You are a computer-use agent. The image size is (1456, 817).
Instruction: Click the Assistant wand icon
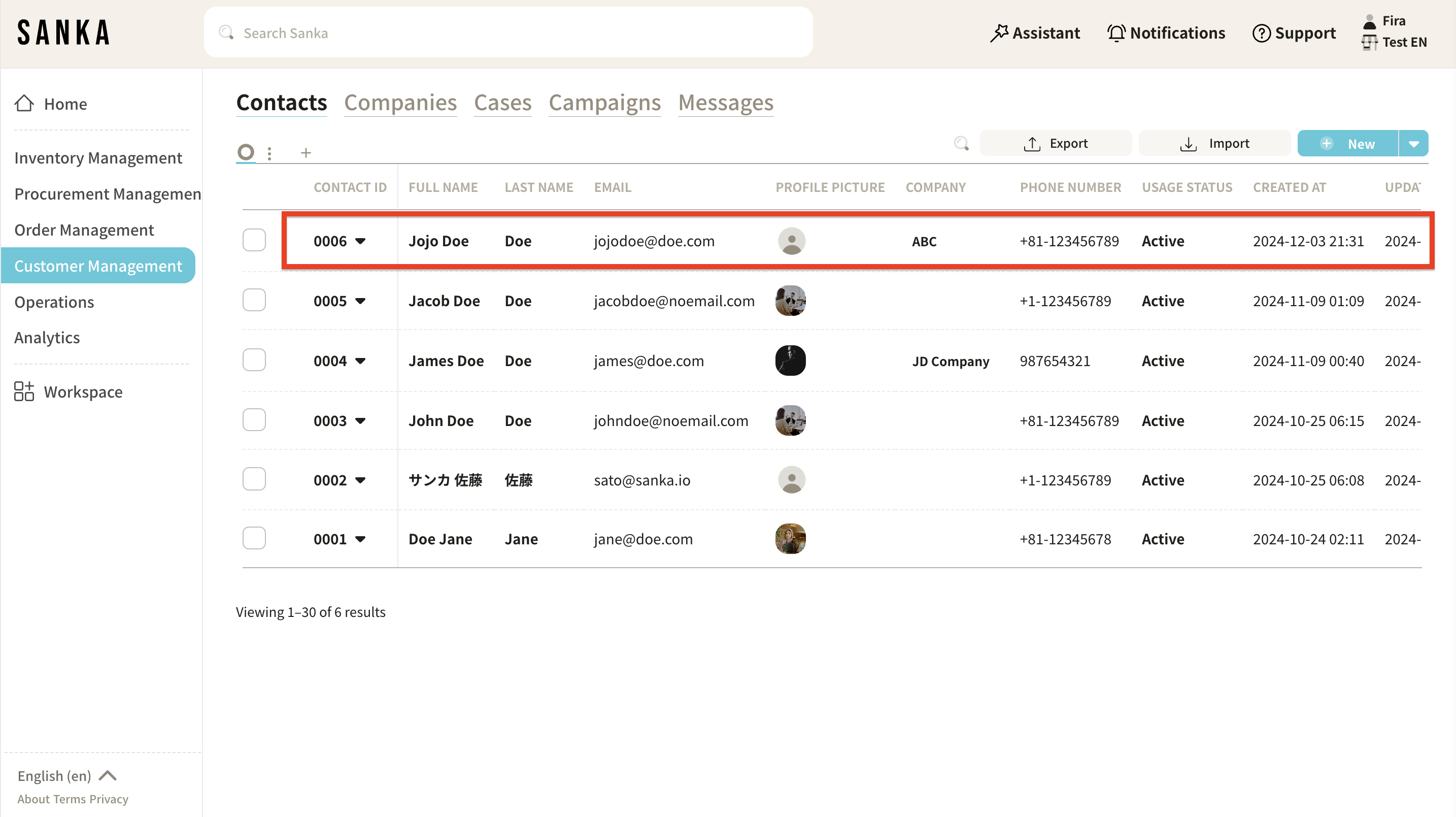click(999, 33)
